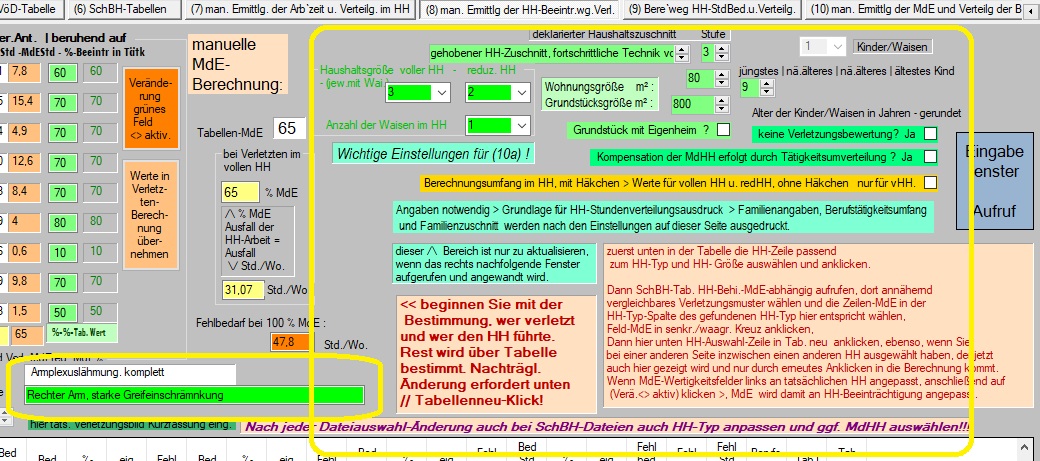Screen dimensions: 1040x461
Task: Click 'Wichtige Einstellungen für (10a) !' label
Action: [433, 154]
